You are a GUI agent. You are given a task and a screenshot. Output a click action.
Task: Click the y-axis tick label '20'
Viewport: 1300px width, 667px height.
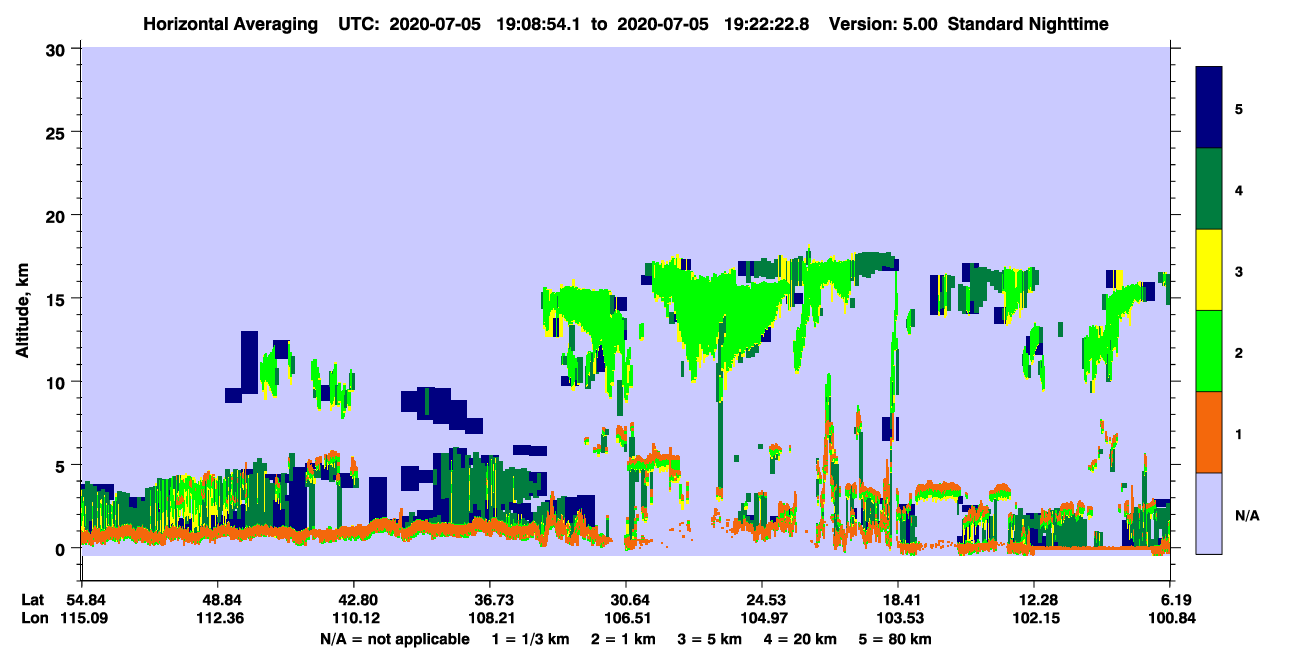click(58, 216)
